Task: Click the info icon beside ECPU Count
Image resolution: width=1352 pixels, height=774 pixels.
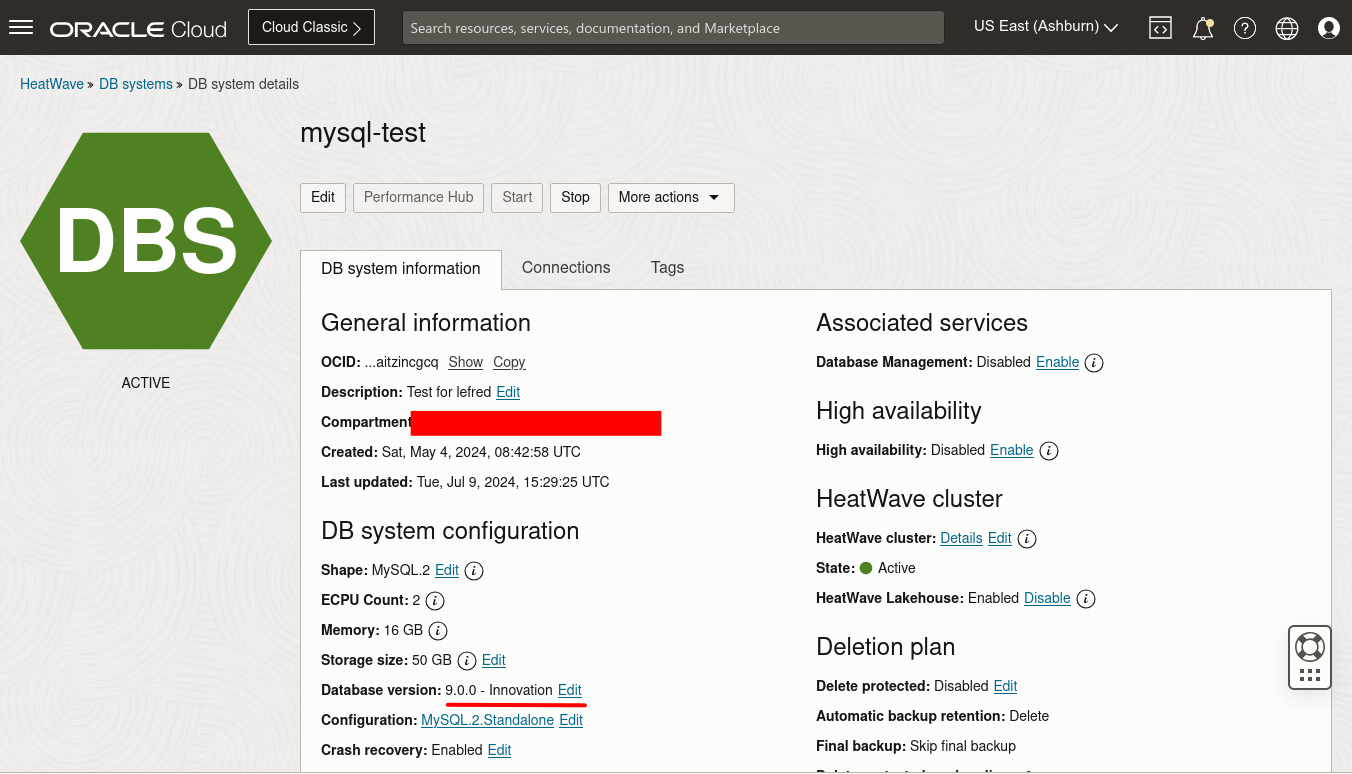Action: click(434, 600)
